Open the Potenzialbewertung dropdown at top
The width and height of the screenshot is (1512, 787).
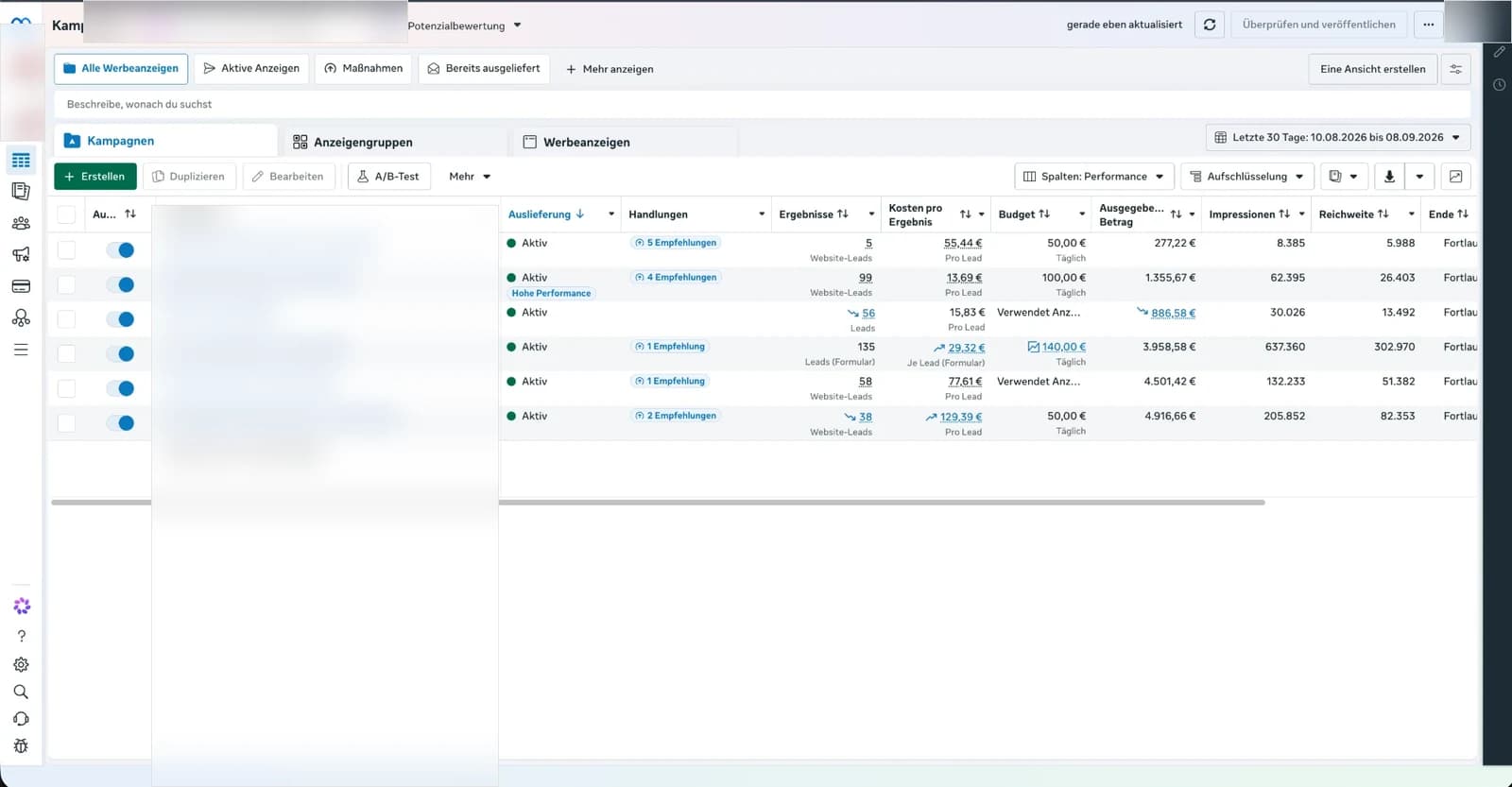[465, 26]
